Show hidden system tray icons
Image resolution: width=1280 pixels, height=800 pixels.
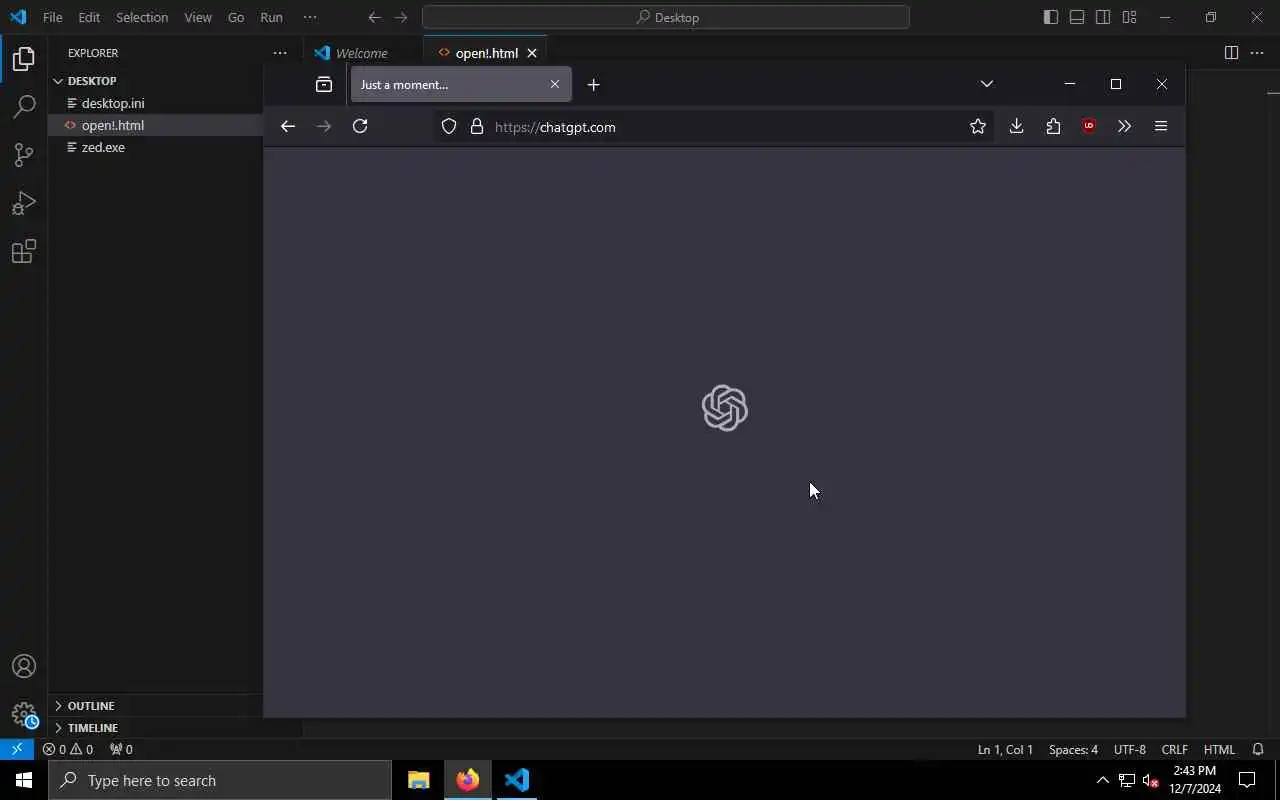click(x=1103, y=780)
